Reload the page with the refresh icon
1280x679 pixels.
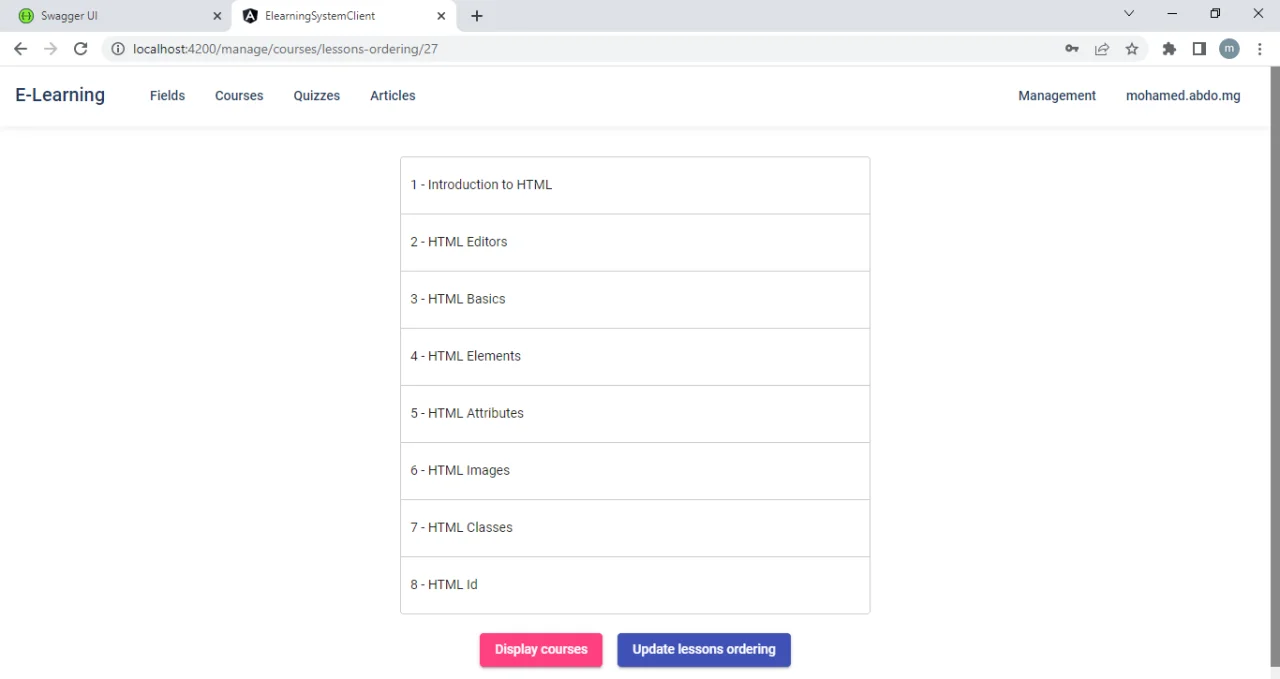81,49
